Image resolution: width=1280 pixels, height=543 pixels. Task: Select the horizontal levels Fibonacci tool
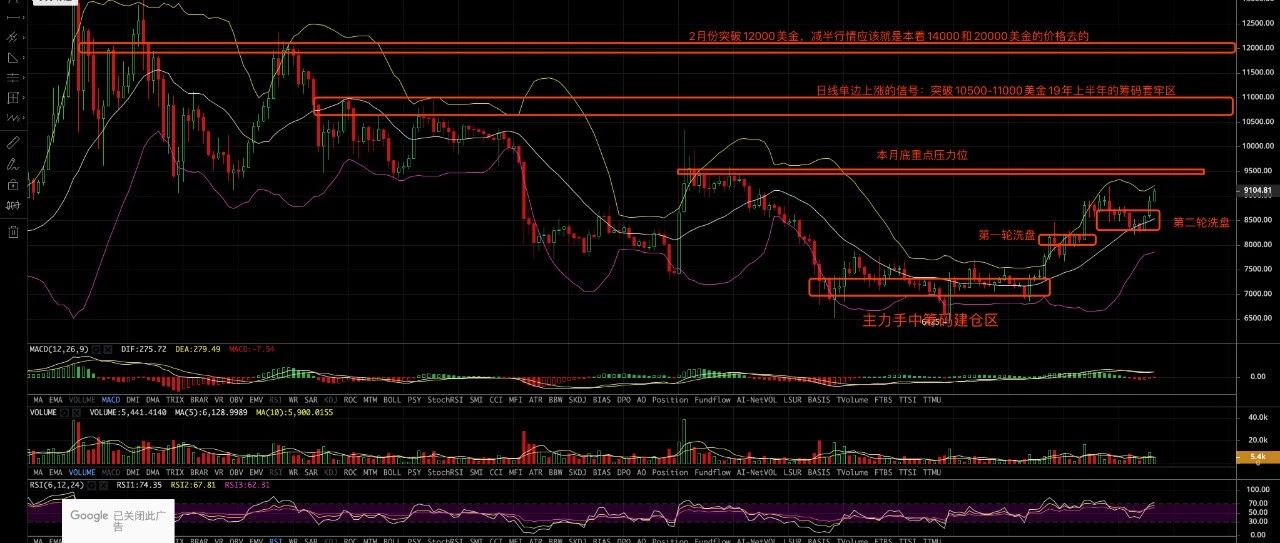click(13, 77)
